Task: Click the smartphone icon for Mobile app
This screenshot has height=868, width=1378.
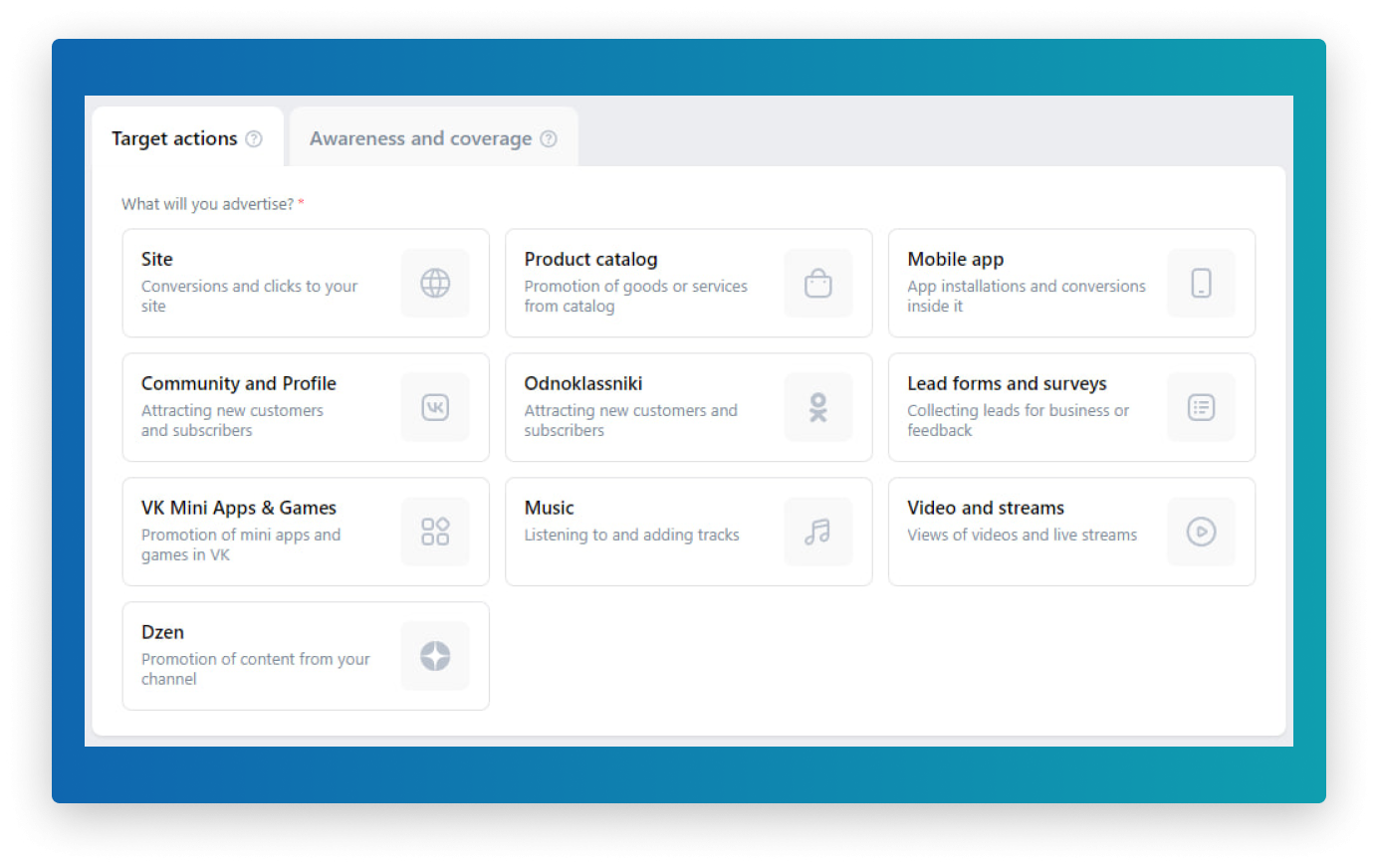Action: point(1201,284)
